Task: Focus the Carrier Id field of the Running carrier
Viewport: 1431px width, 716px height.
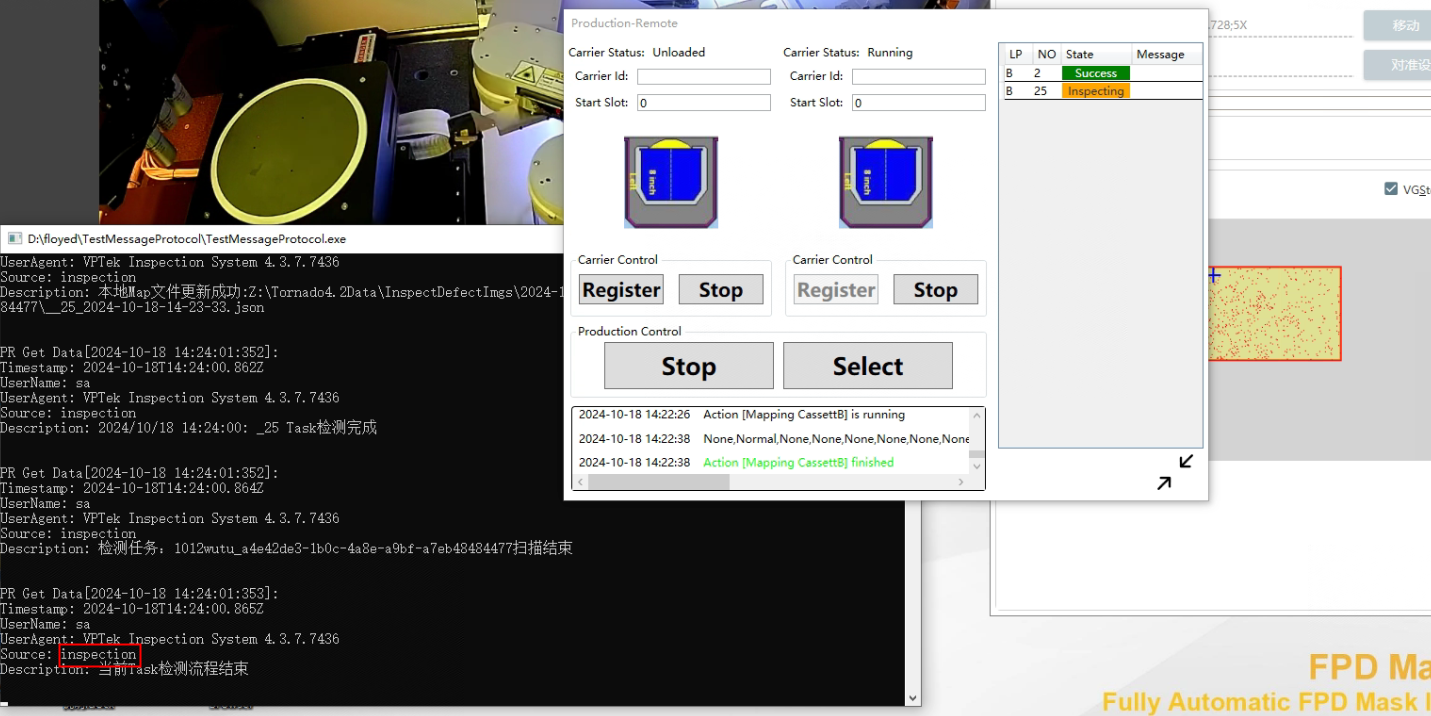Action: 919,76
